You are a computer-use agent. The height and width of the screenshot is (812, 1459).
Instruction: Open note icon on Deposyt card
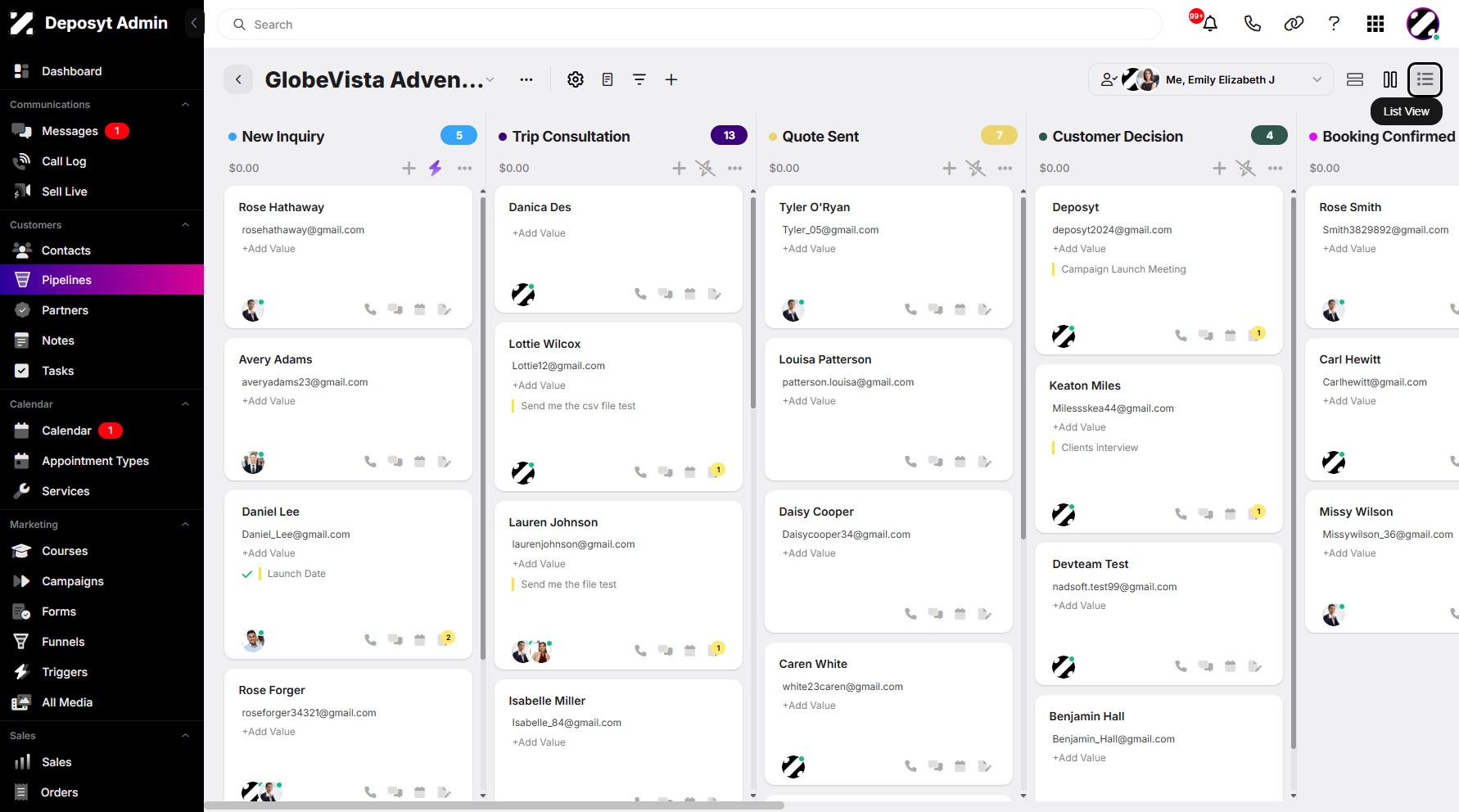[x=1255, y=335]
